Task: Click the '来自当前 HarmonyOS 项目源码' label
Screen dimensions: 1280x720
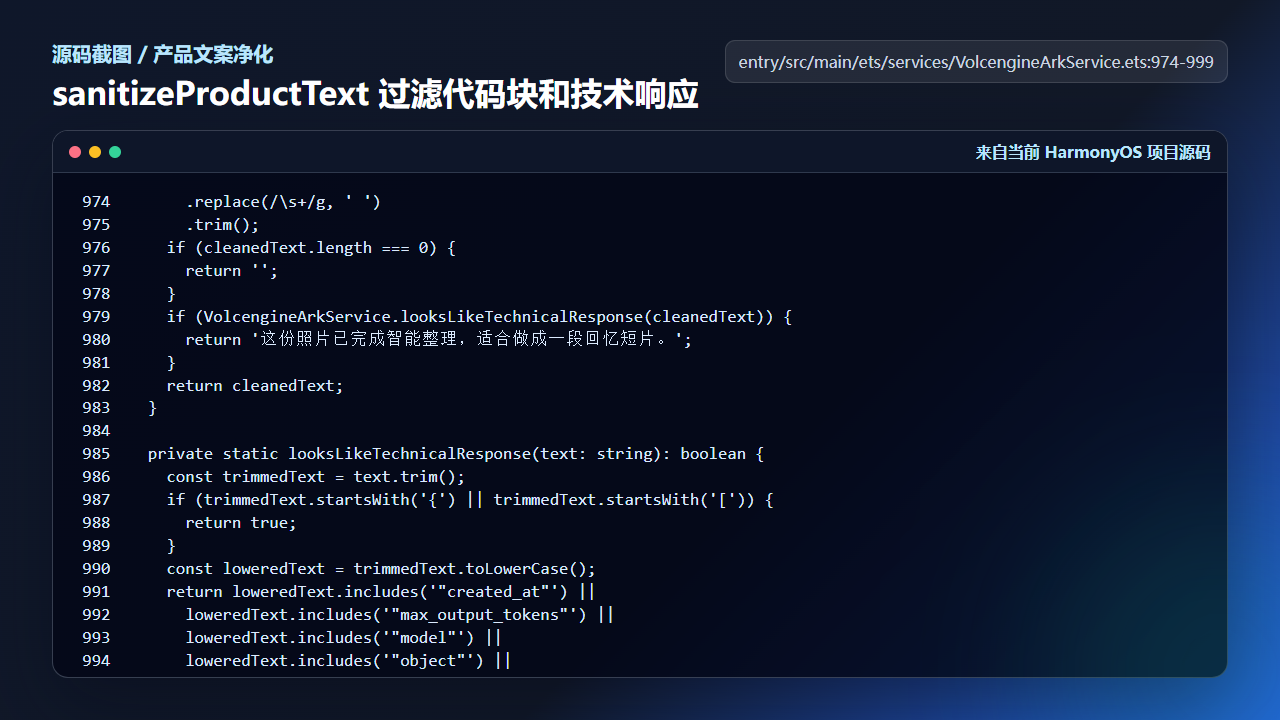Action: (x=1093, y=152)
